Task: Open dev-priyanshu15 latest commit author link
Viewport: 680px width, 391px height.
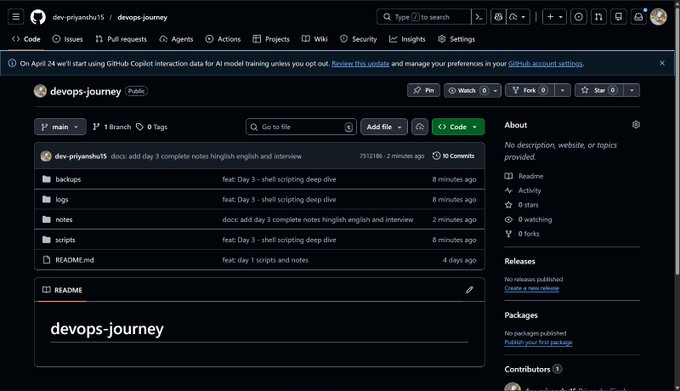Action: (x=81, y=156)
